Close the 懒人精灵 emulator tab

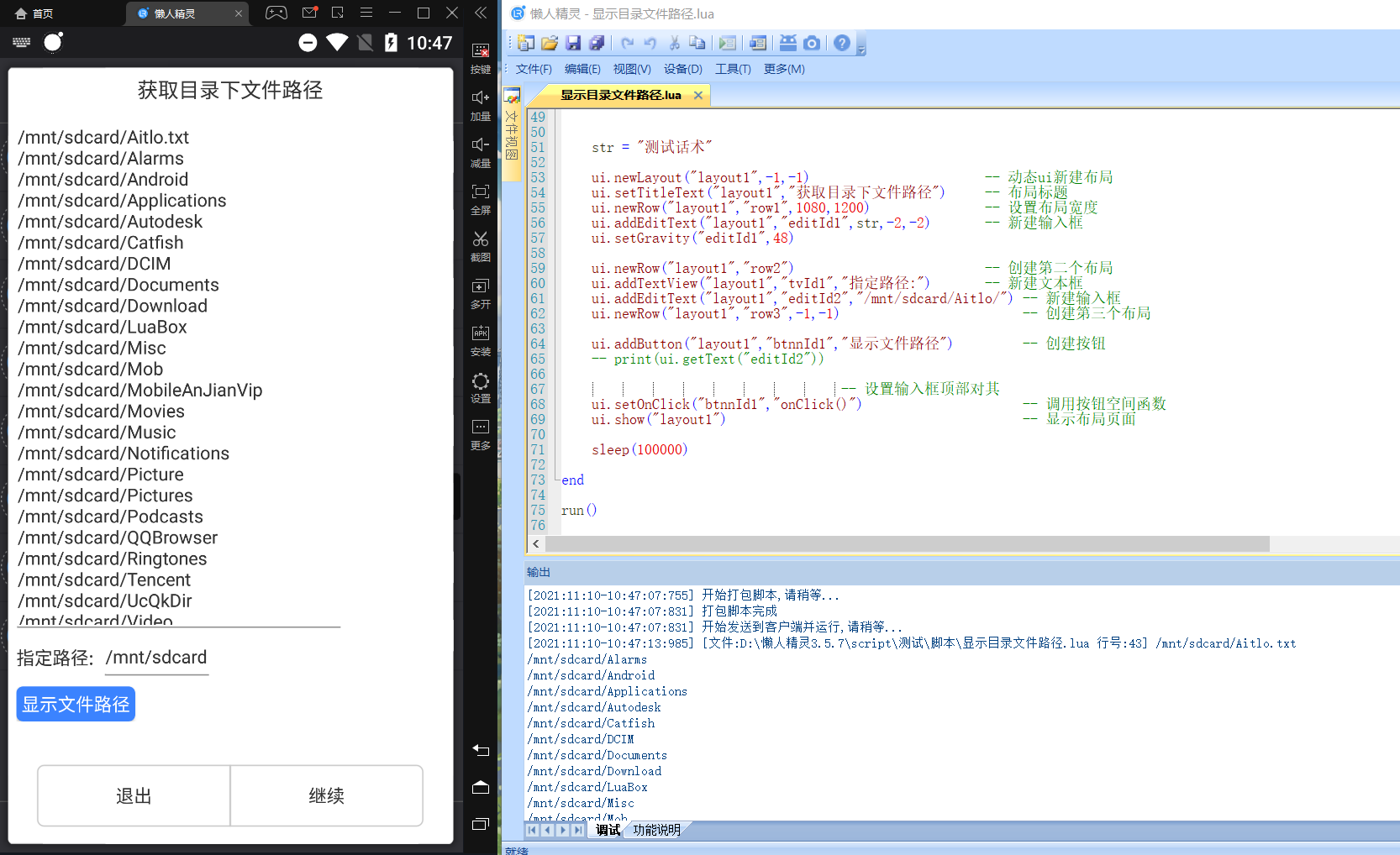[239, 13]
